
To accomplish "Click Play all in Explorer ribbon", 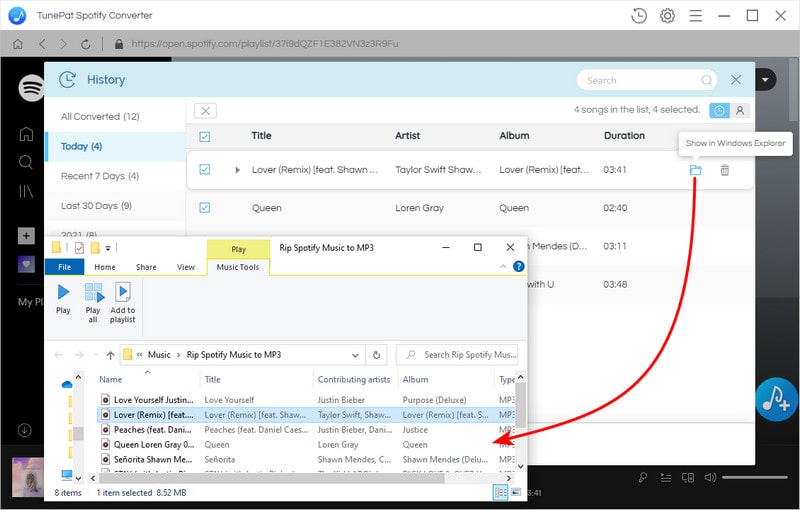I will click(93, 303).
